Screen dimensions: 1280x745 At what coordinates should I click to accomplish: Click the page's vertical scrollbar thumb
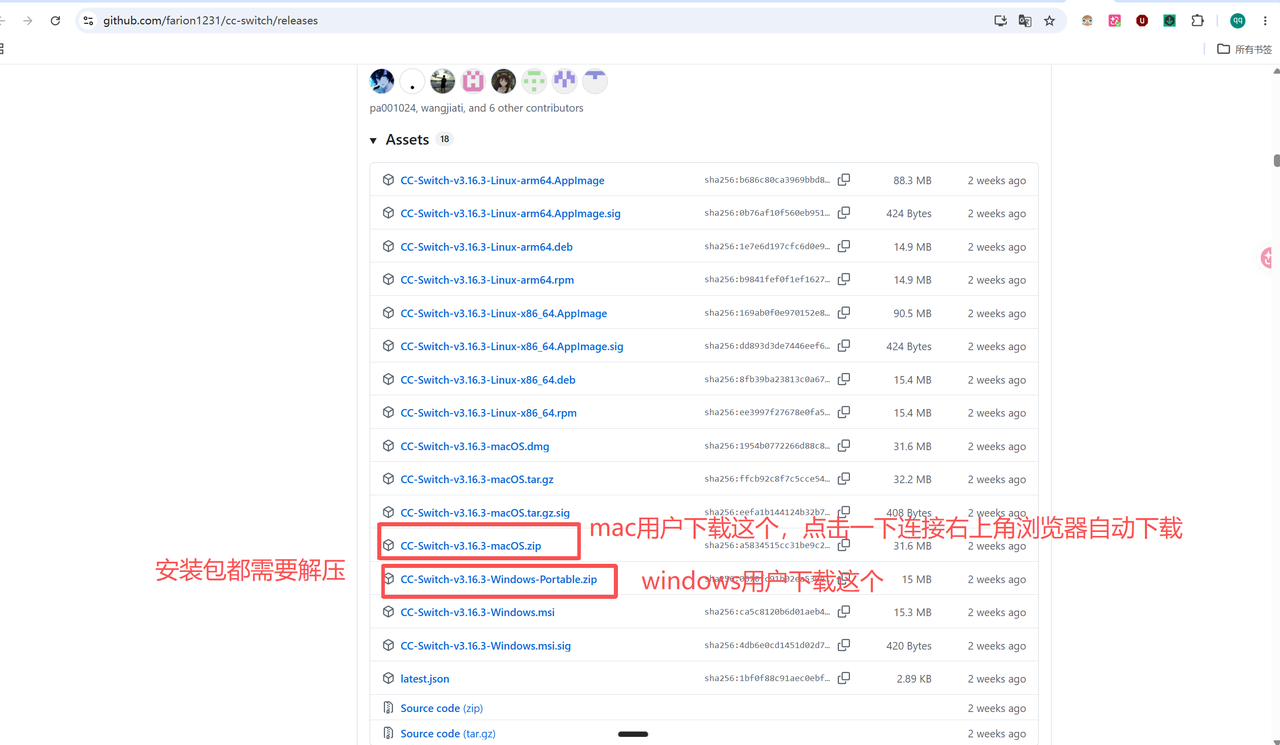[x=1276, y=160]
